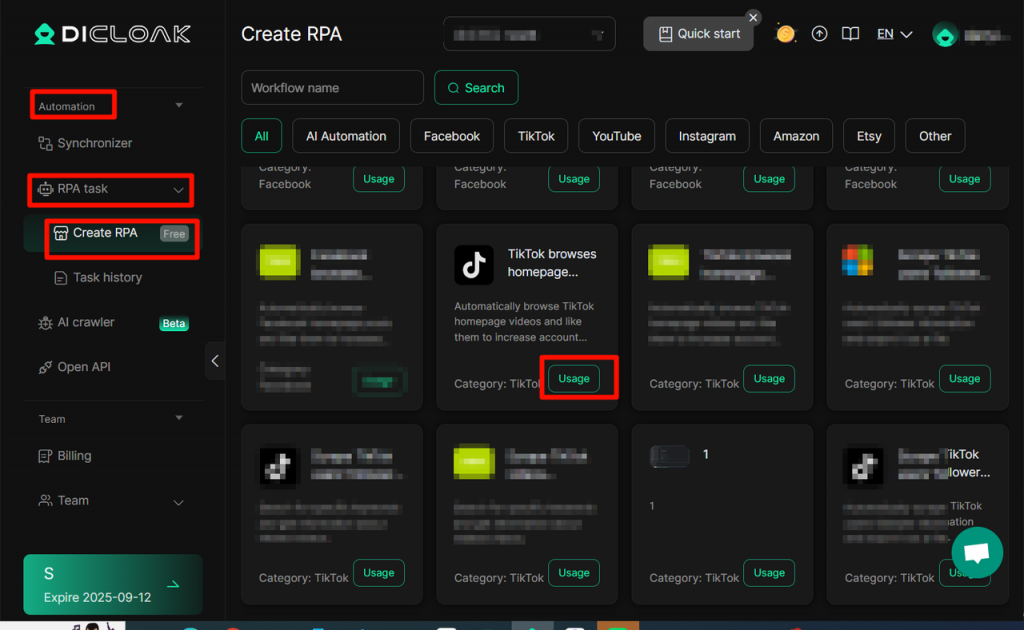Filter by YouTube category
The image size is (1024, 630).
(616, 136)
